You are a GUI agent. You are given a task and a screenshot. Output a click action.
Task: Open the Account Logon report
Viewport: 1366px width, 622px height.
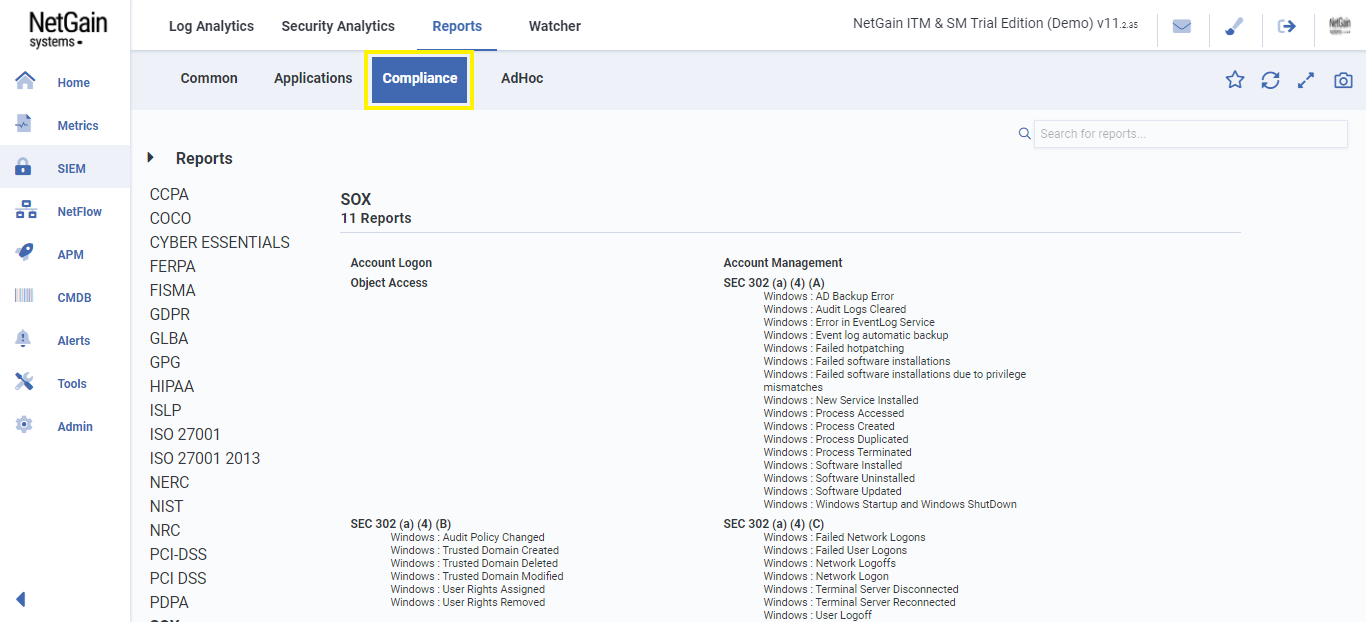coord(391,263)
